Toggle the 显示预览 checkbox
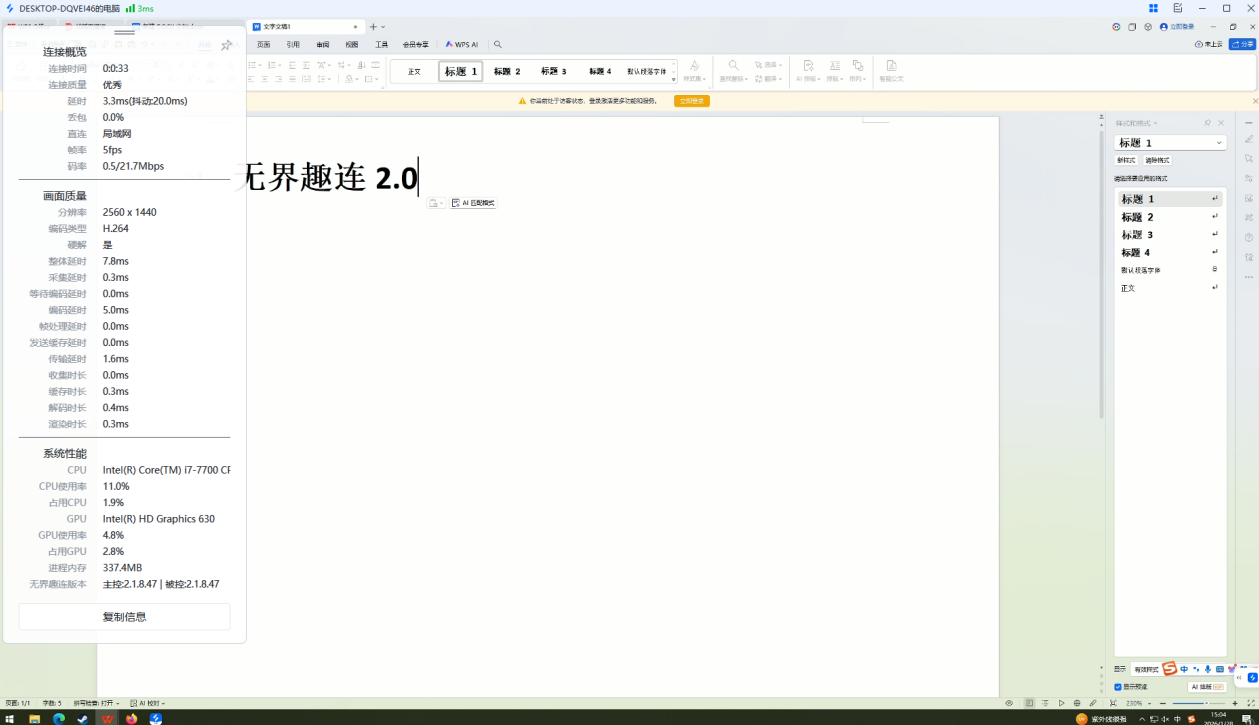The image size is (1259, 725). [1118, 687]
